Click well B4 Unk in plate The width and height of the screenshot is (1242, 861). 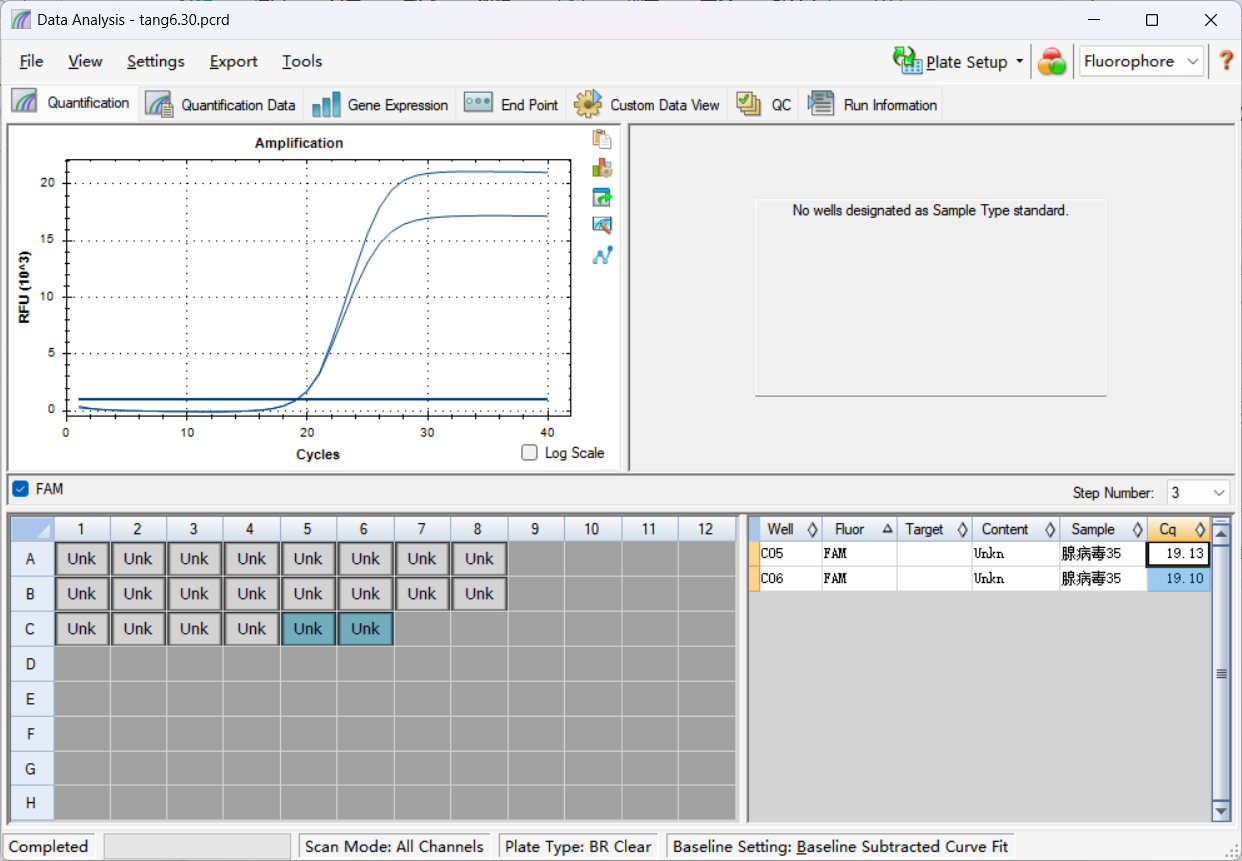click(252, 594)
